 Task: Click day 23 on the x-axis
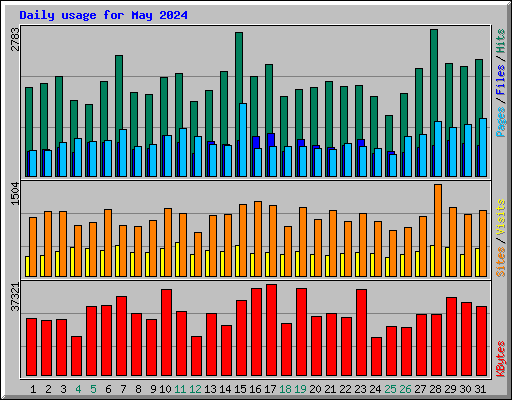click(360, 389)
